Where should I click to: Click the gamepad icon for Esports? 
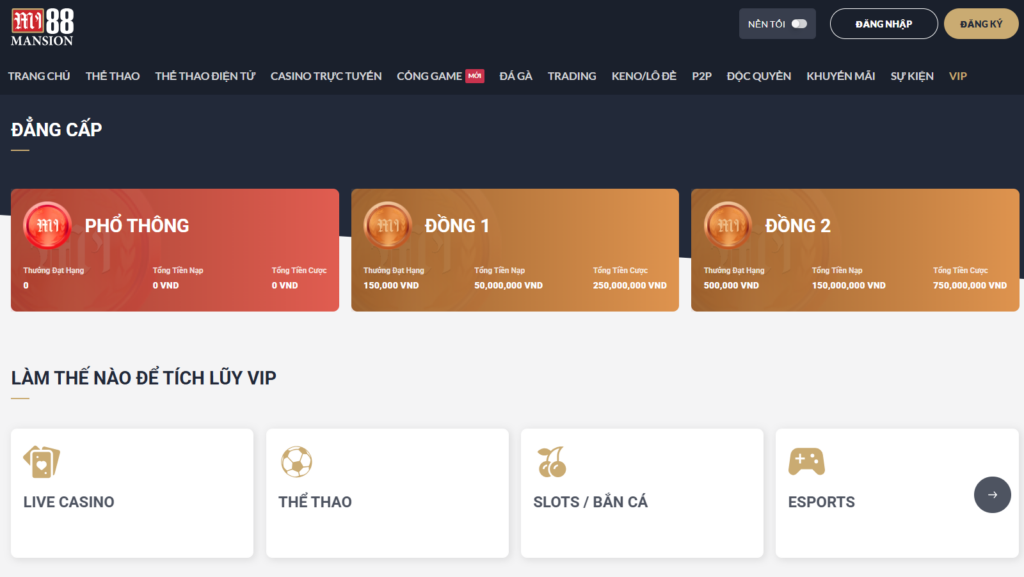(x=806, y=461)
